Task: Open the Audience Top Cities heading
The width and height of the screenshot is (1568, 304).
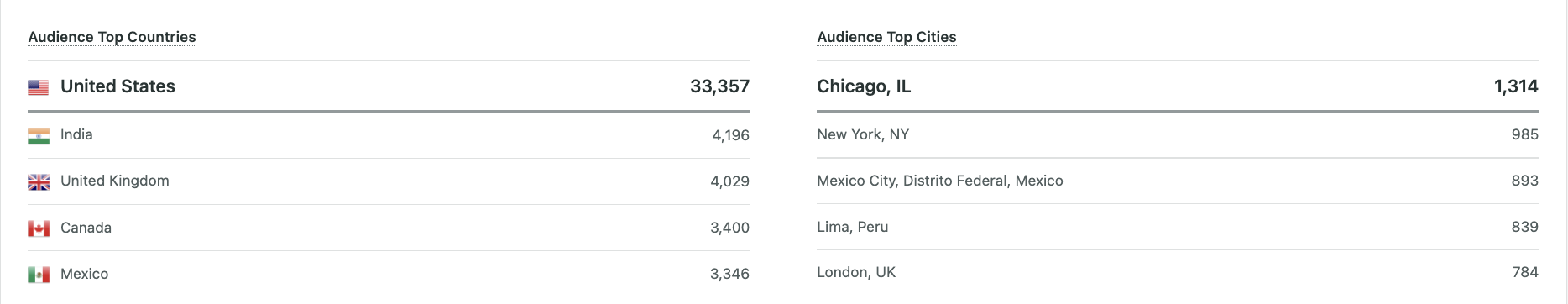Action: (886, 37)
